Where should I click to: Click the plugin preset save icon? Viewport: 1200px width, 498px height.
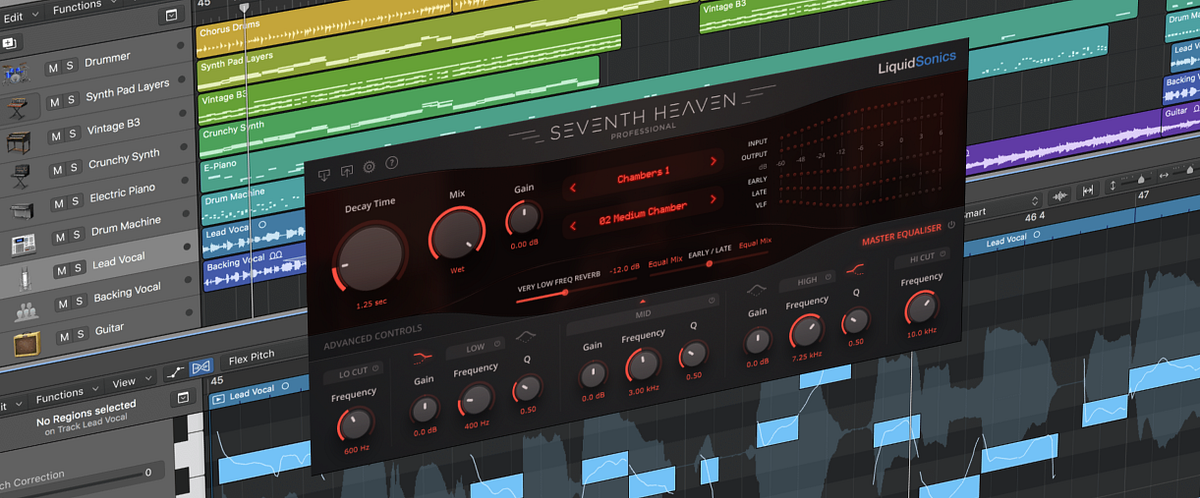click(x=347, y=171)
